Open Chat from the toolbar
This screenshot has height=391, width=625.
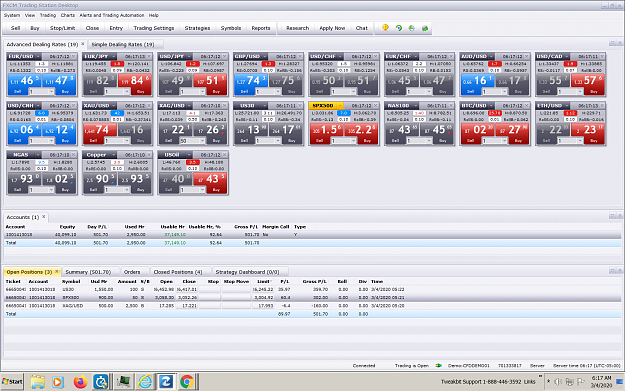[362, 28]
